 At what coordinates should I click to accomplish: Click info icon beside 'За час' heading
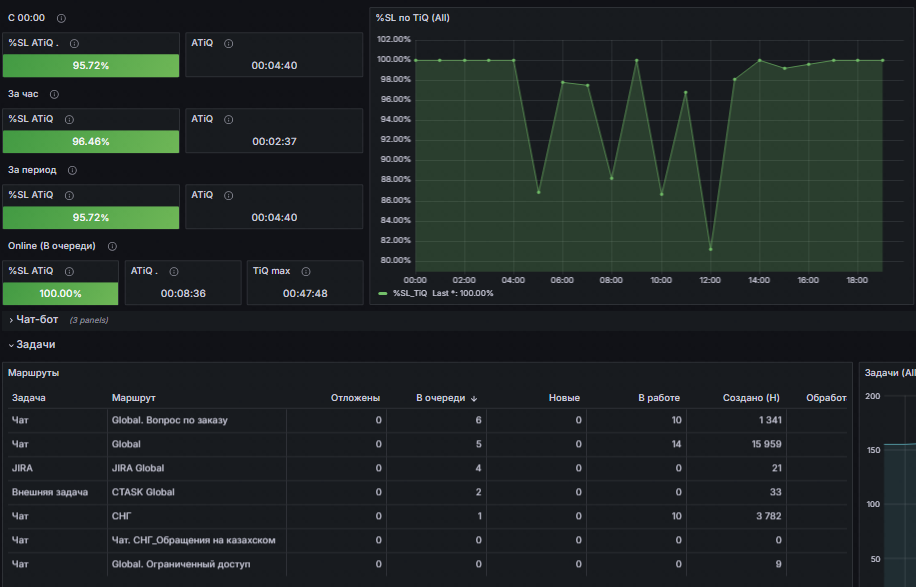(x=54, y=94)
